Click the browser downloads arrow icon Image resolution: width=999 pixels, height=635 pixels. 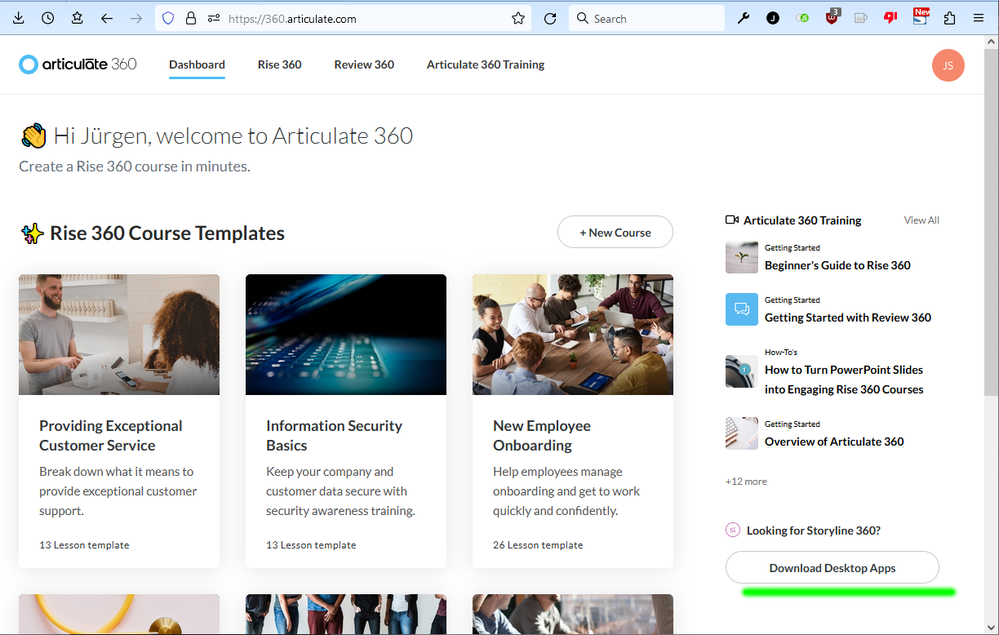tap(19, 18)
